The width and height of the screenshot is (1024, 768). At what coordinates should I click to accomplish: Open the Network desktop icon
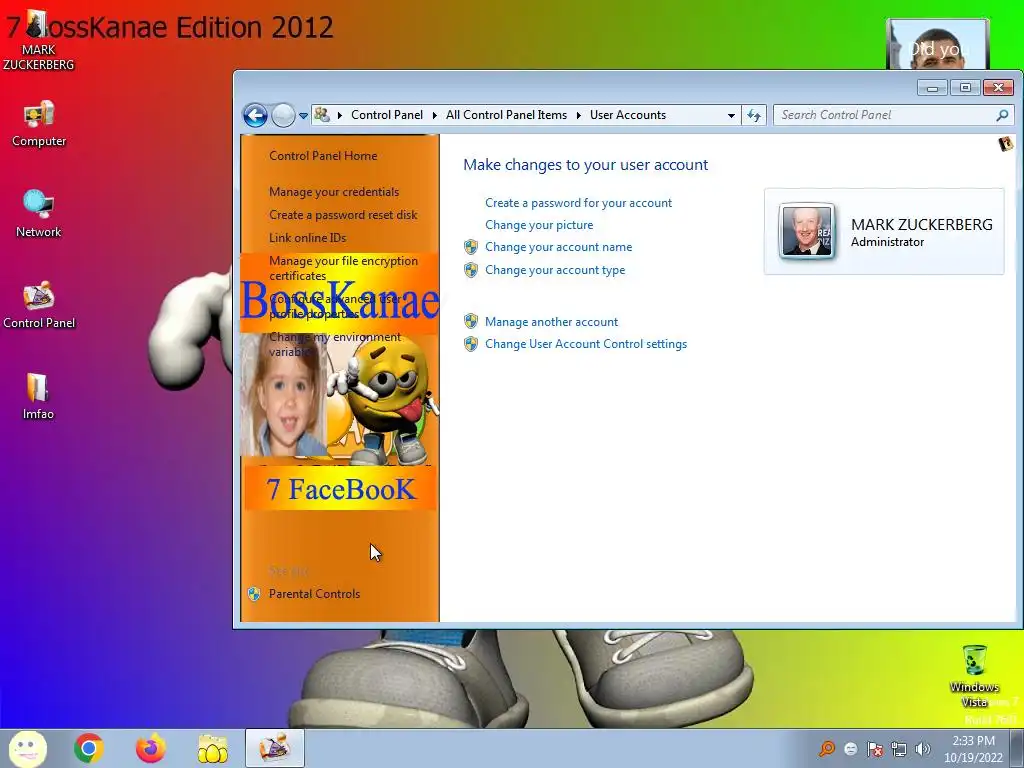[39, 214]
